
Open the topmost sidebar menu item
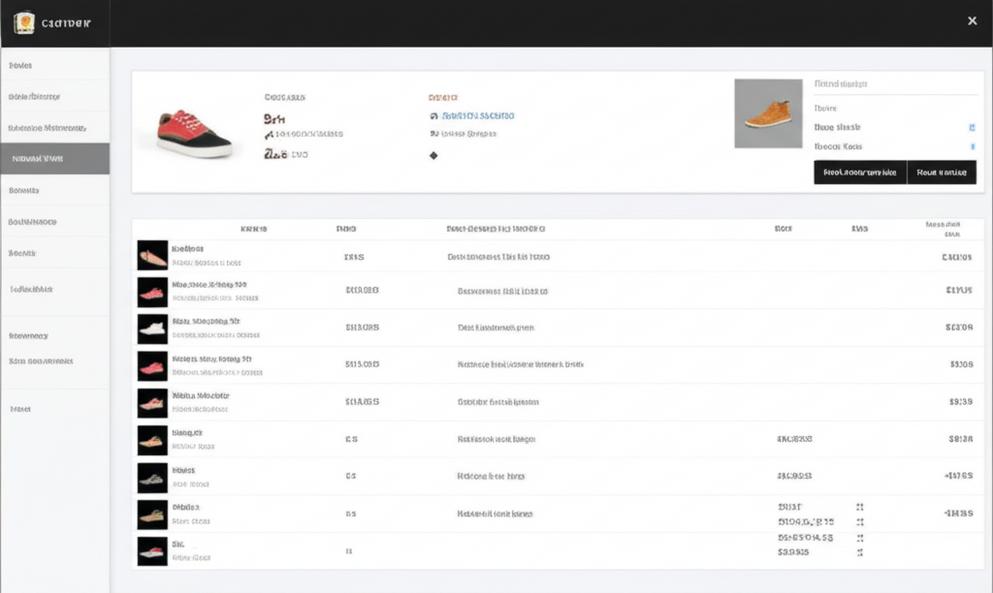[x=55, y=65]
